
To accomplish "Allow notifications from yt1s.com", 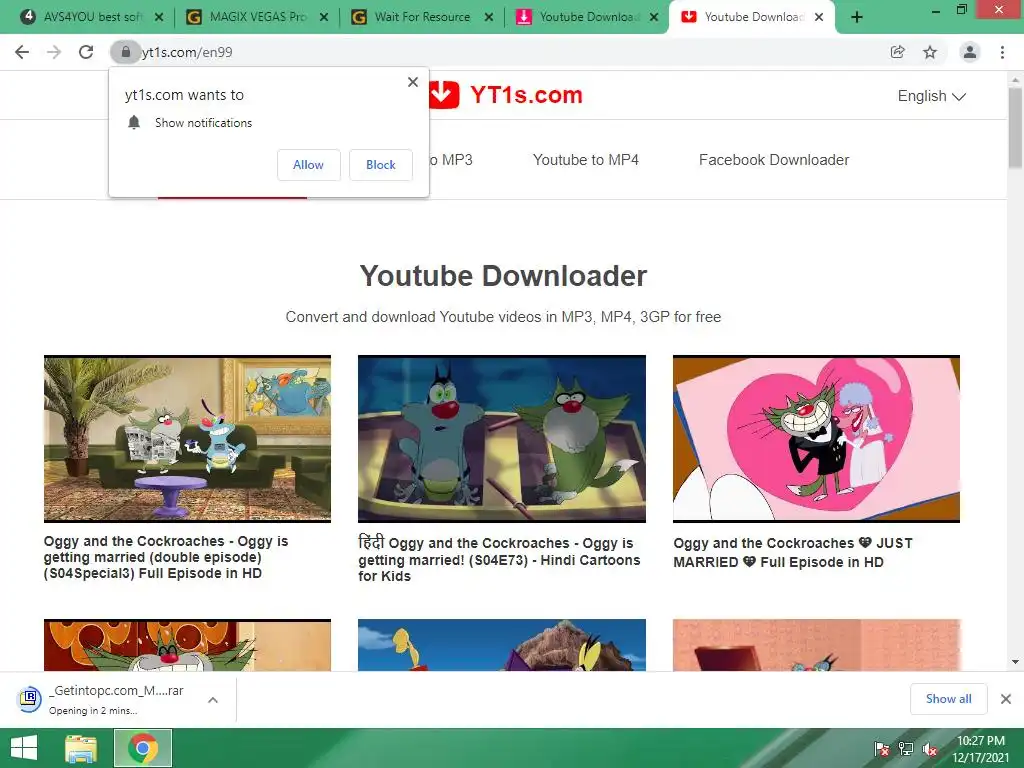I will tap(308, 165).
